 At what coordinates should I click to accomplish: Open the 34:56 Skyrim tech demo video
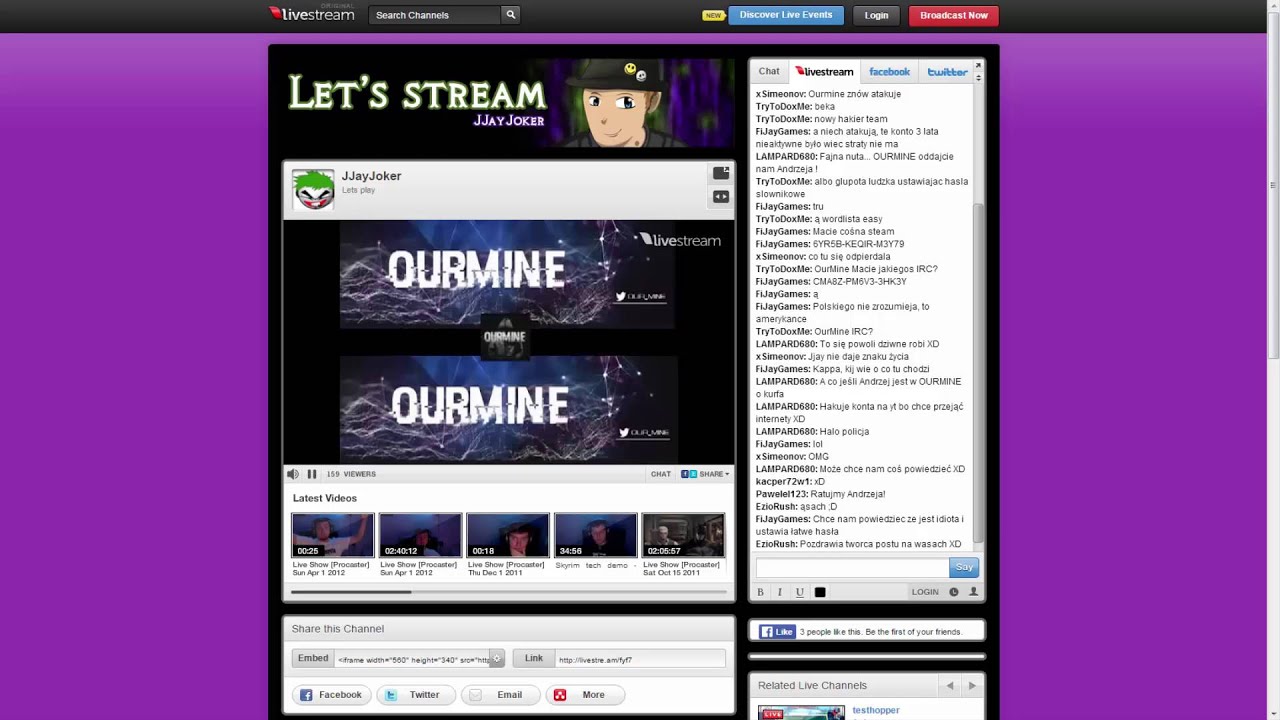pos(595,535)
